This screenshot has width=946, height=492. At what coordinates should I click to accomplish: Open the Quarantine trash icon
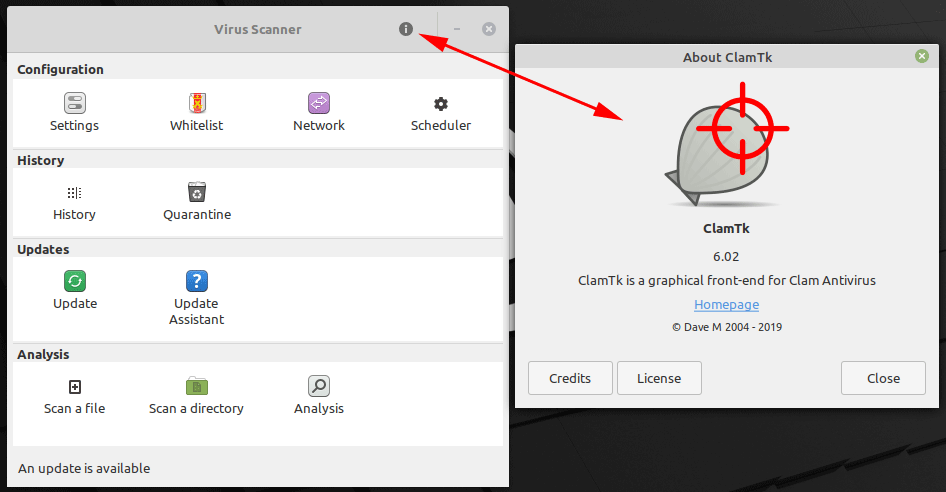click(197, 191)
